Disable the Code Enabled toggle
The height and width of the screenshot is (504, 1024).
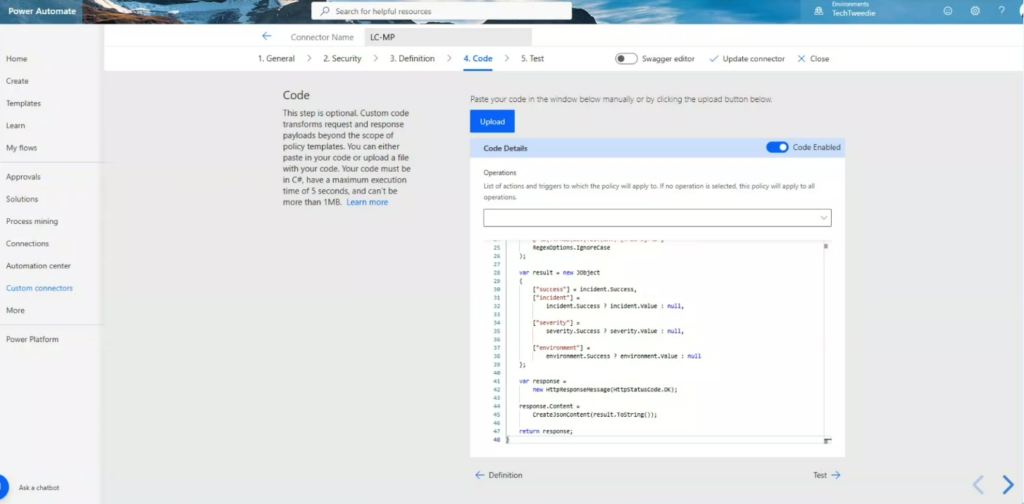click(x=777, y=148)
